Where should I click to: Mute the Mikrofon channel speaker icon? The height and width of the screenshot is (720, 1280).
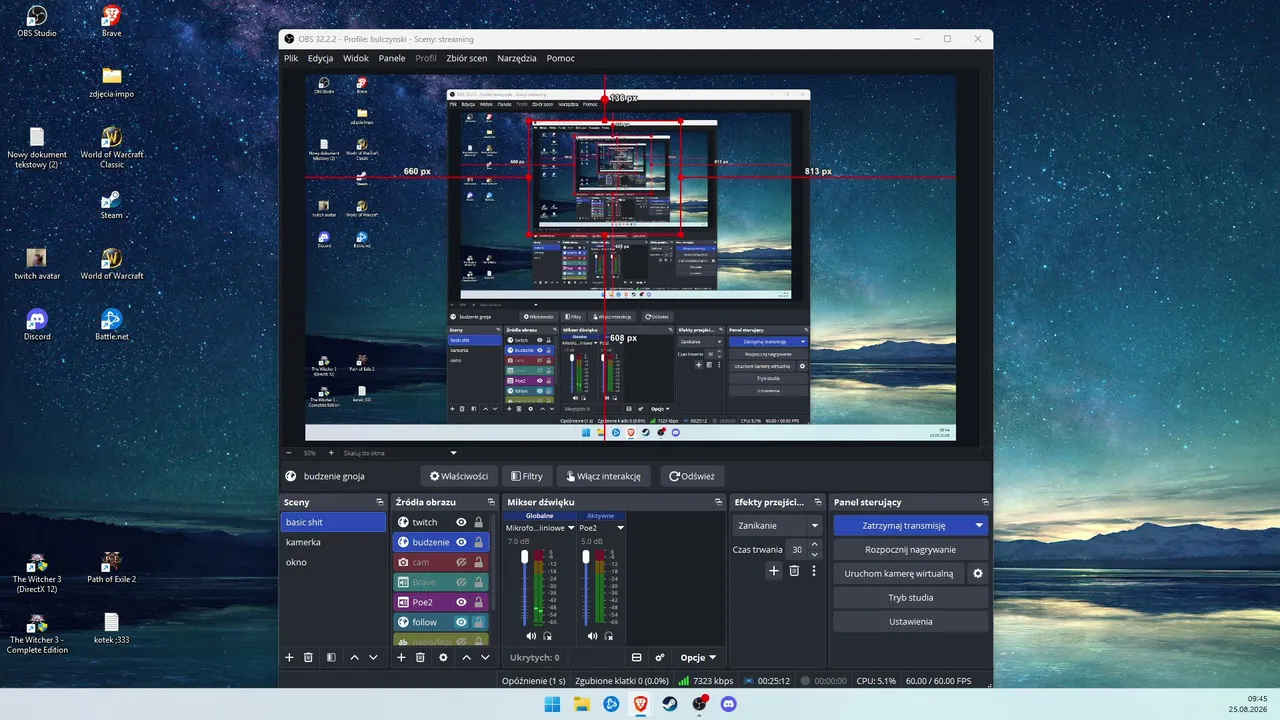(x=531, y=636)
